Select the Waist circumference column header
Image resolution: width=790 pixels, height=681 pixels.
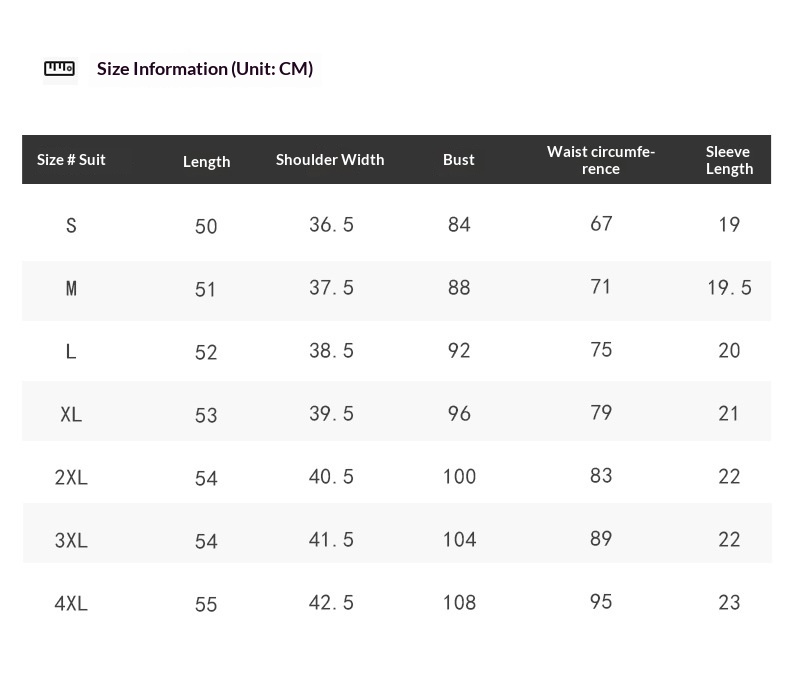(601, 160)
